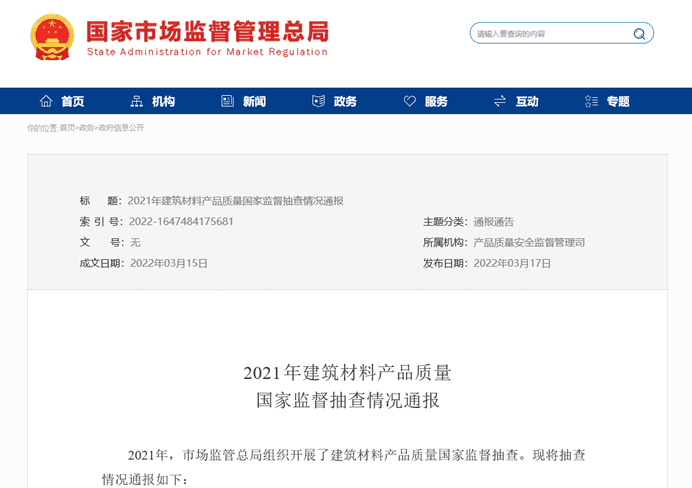692x488 pixels.
Task: Click the national emblem logo
Action: pos(52,38)
